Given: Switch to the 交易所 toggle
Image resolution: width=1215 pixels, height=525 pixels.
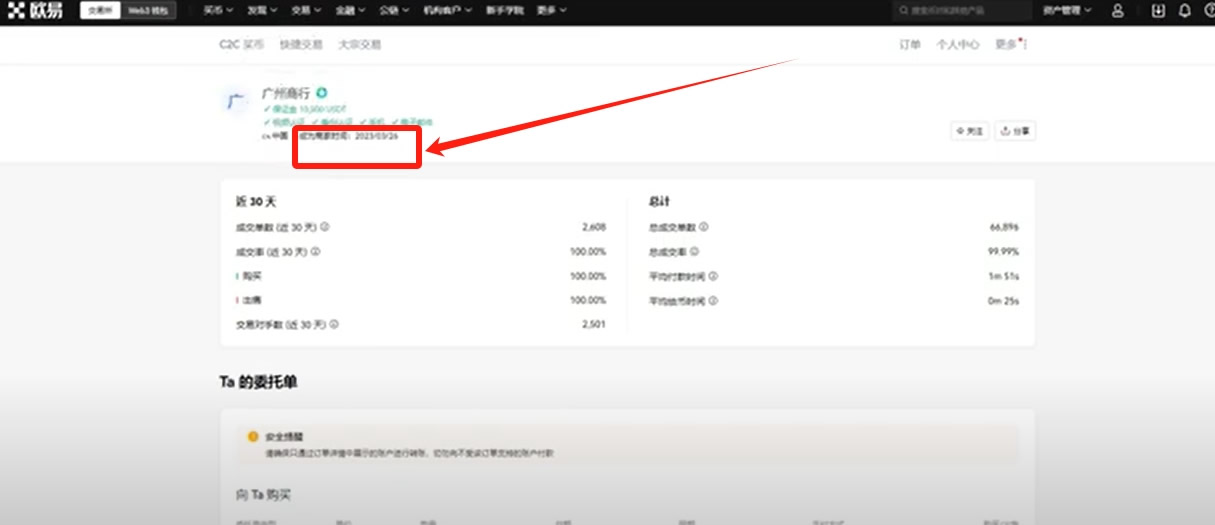Looking at the screenshot, I should 99,11.
